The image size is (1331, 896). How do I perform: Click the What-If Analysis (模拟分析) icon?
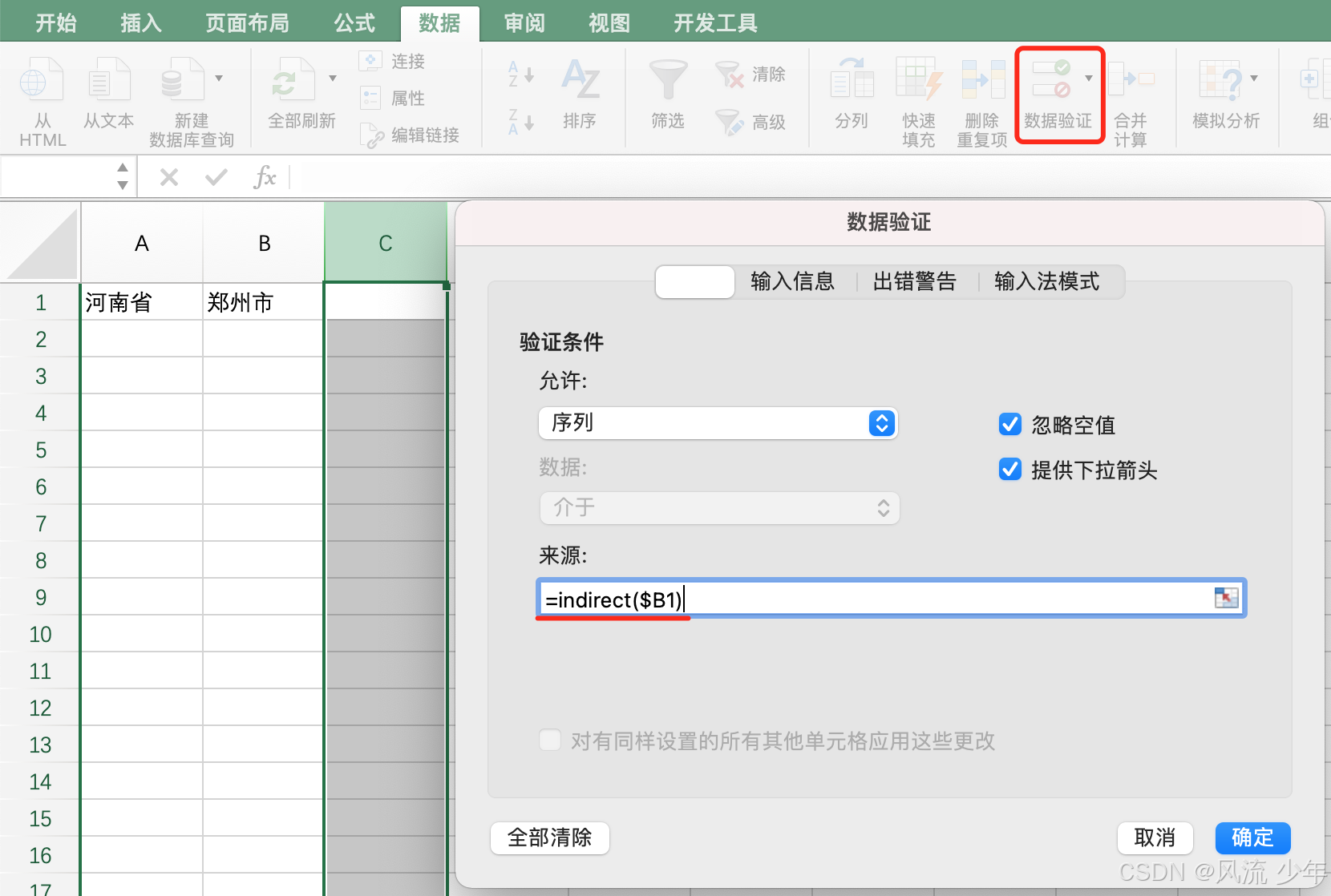pos(1220,80)
